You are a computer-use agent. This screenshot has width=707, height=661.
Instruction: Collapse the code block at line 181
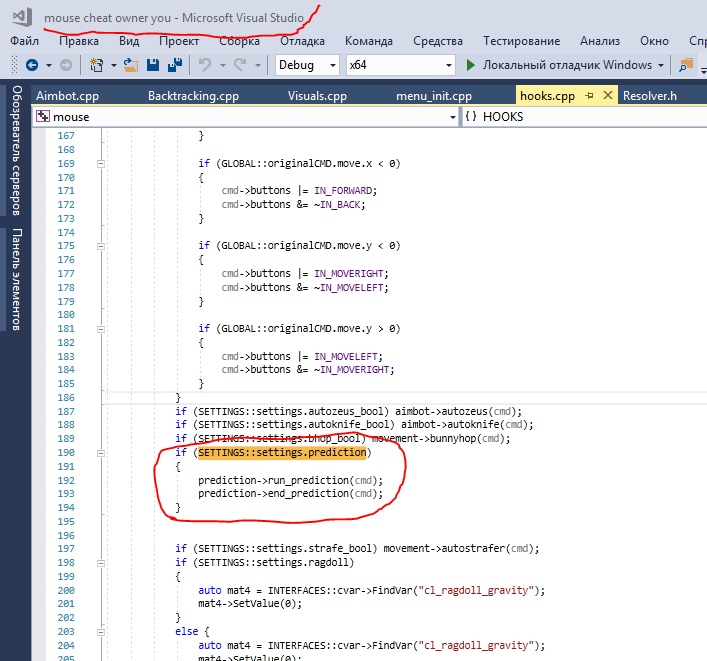[100, 331]
